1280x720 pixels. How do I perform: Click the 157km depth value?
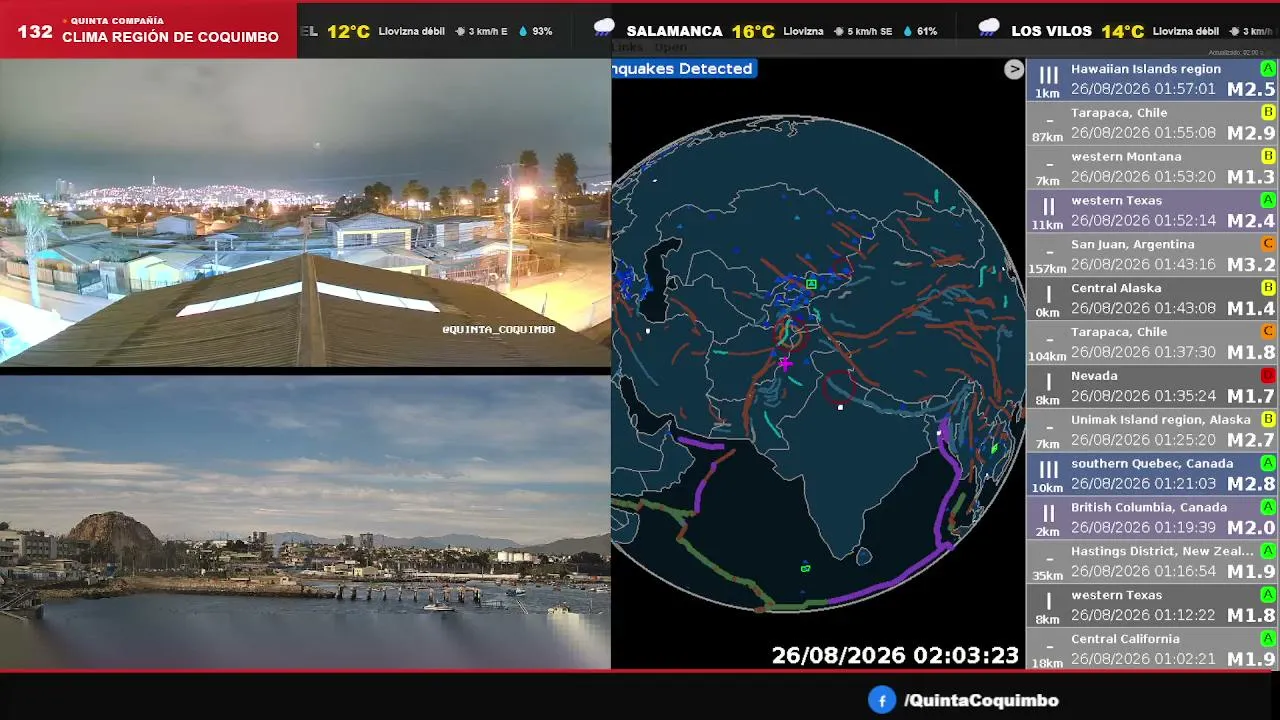[x=1048, y=269]
